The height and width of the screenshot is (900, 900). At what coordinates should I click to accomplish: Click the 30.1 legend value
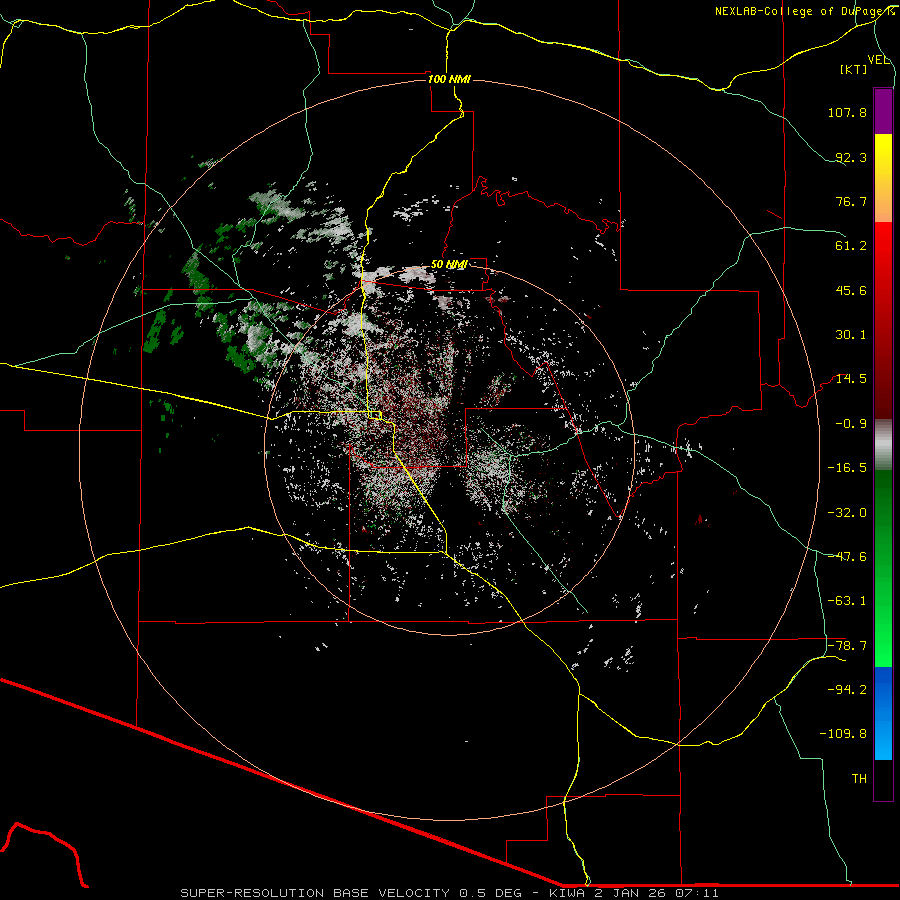tap(851, 335)
